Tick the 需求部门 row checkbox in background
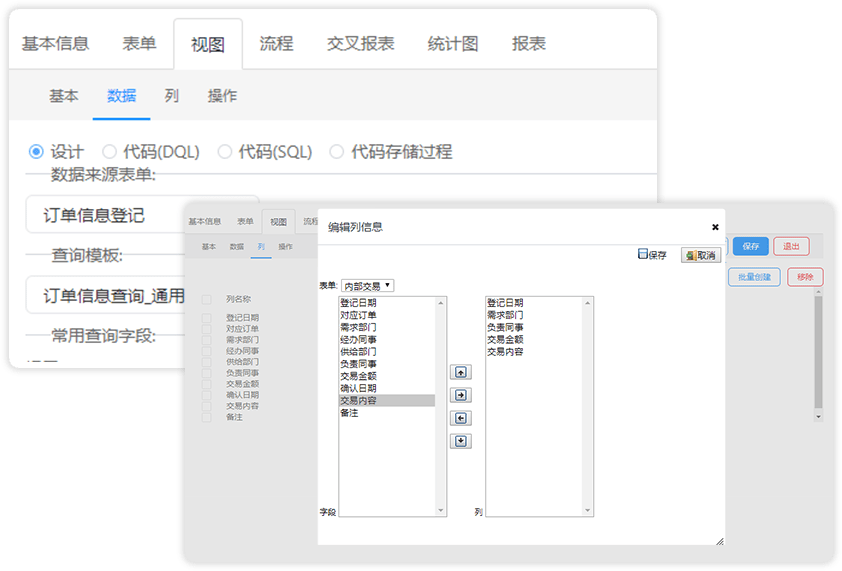The image size is (842, 571). pyautogui.click(x=207, y=339)
